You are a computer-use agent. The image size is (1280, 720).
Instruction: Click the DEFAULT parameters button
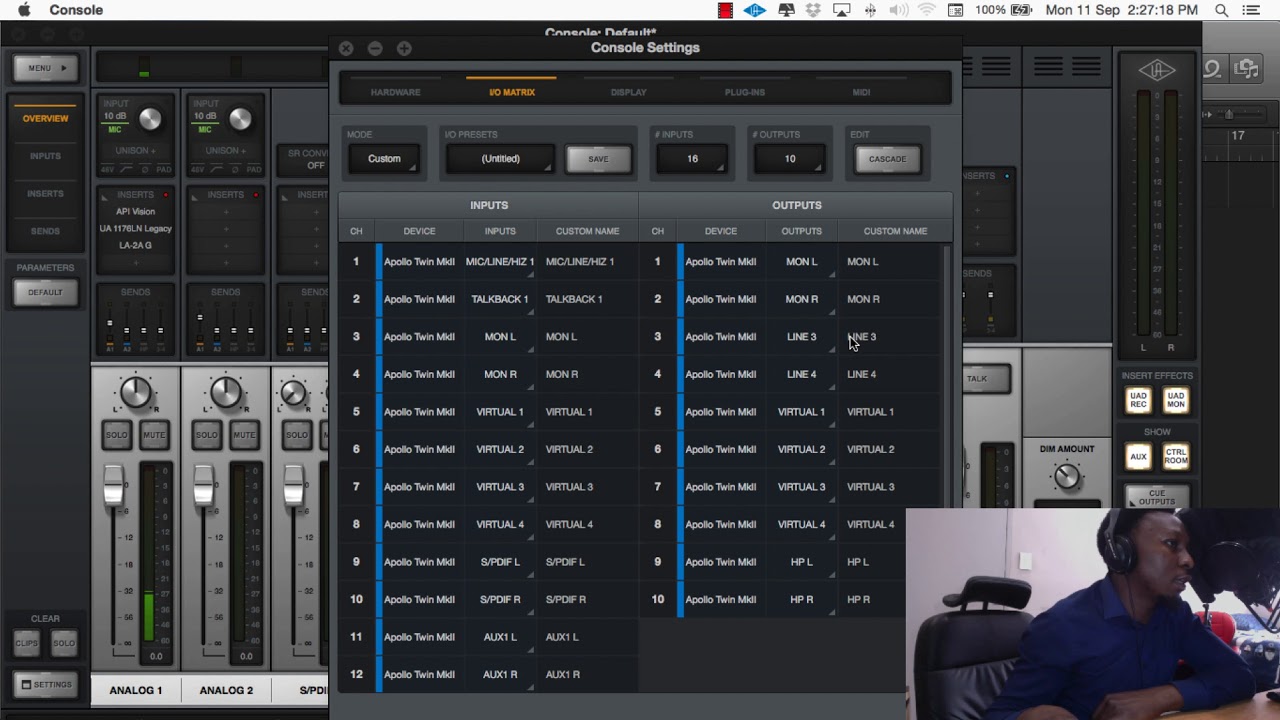pos(45,292)
